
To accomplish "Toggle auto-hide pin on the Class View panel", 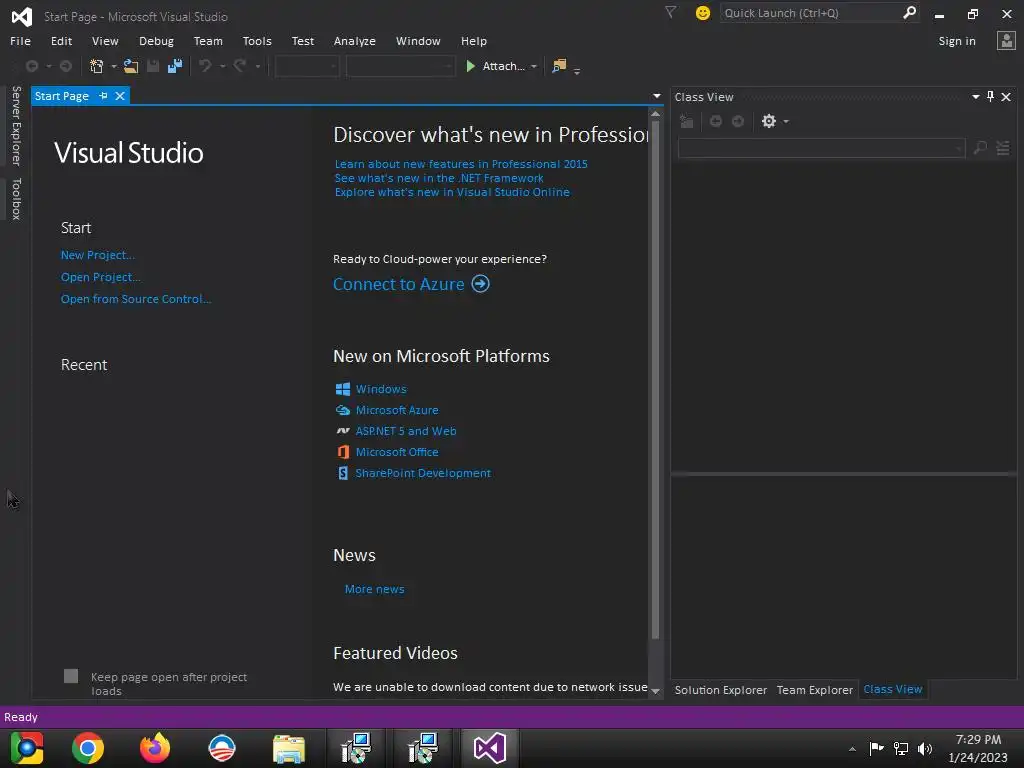I will [x=991, y=97].
